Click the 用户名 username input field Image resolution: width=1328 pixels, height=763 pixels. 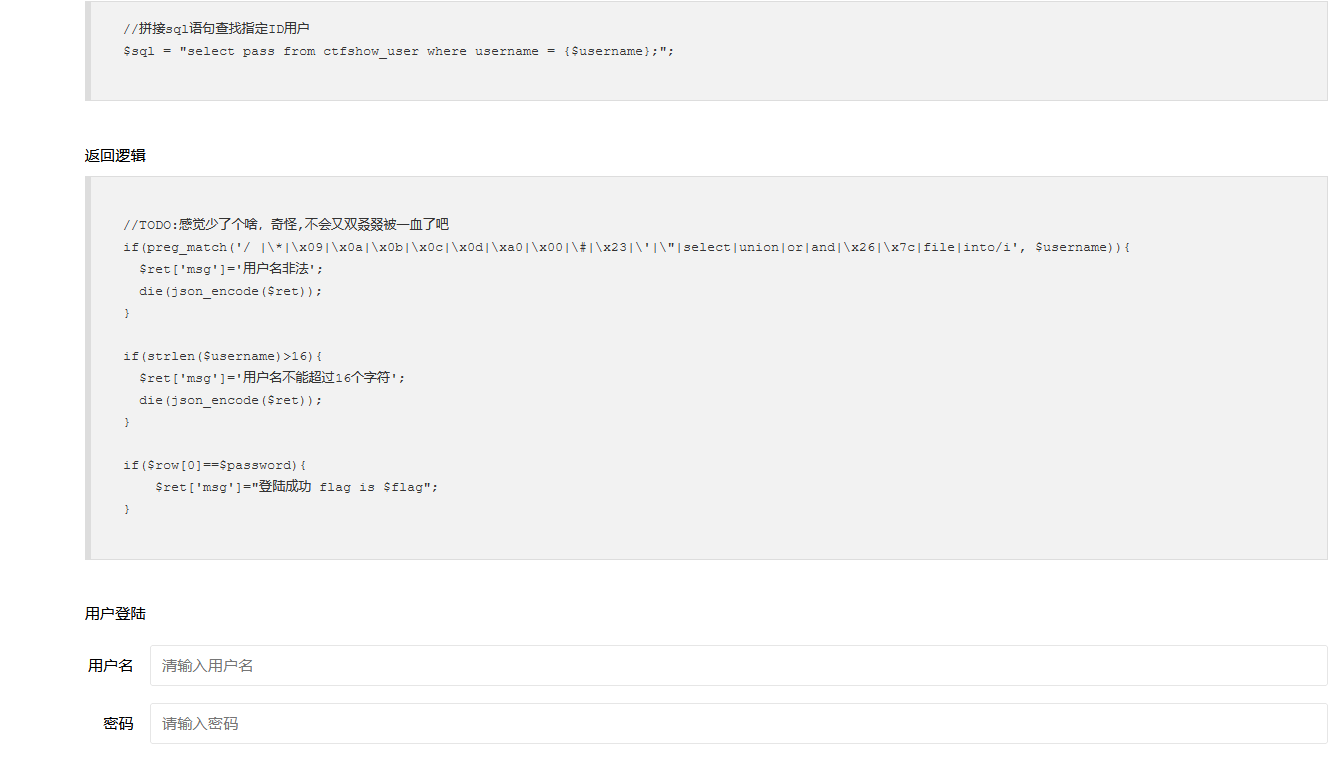coord(738,665)
